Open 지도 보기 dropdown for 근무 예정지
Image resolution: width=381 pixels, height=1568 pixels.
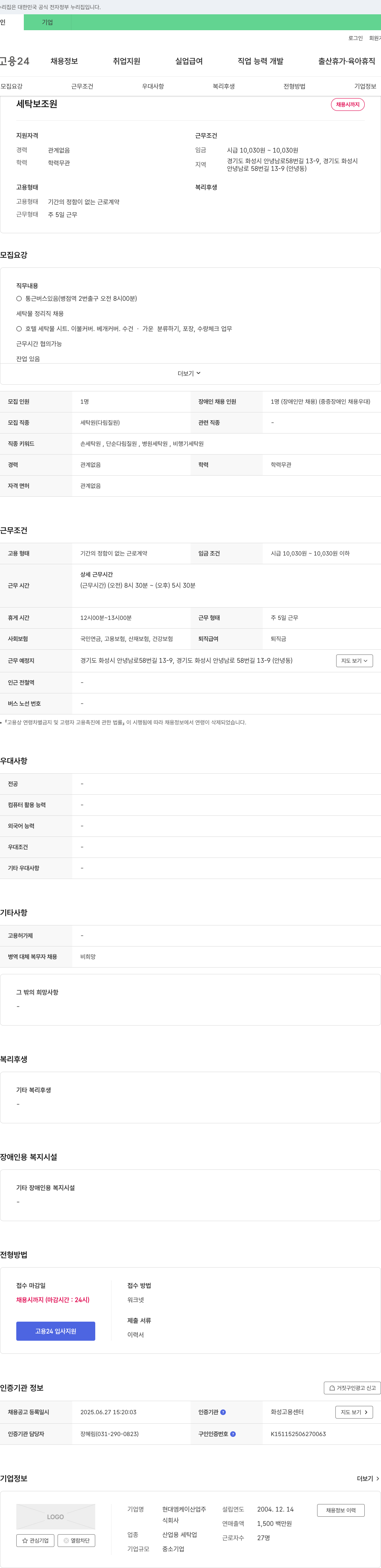(354, 660)
